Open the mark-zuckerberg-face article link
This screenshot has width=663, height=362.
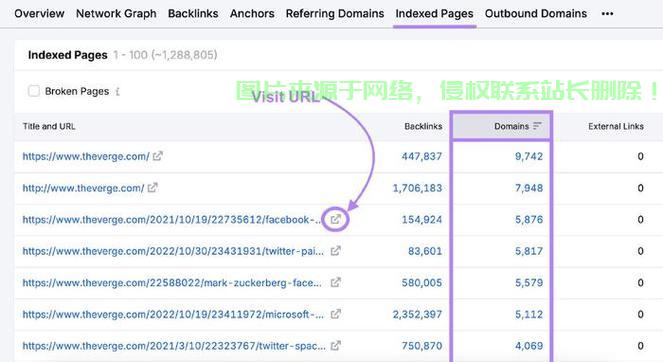coord(172,282)
